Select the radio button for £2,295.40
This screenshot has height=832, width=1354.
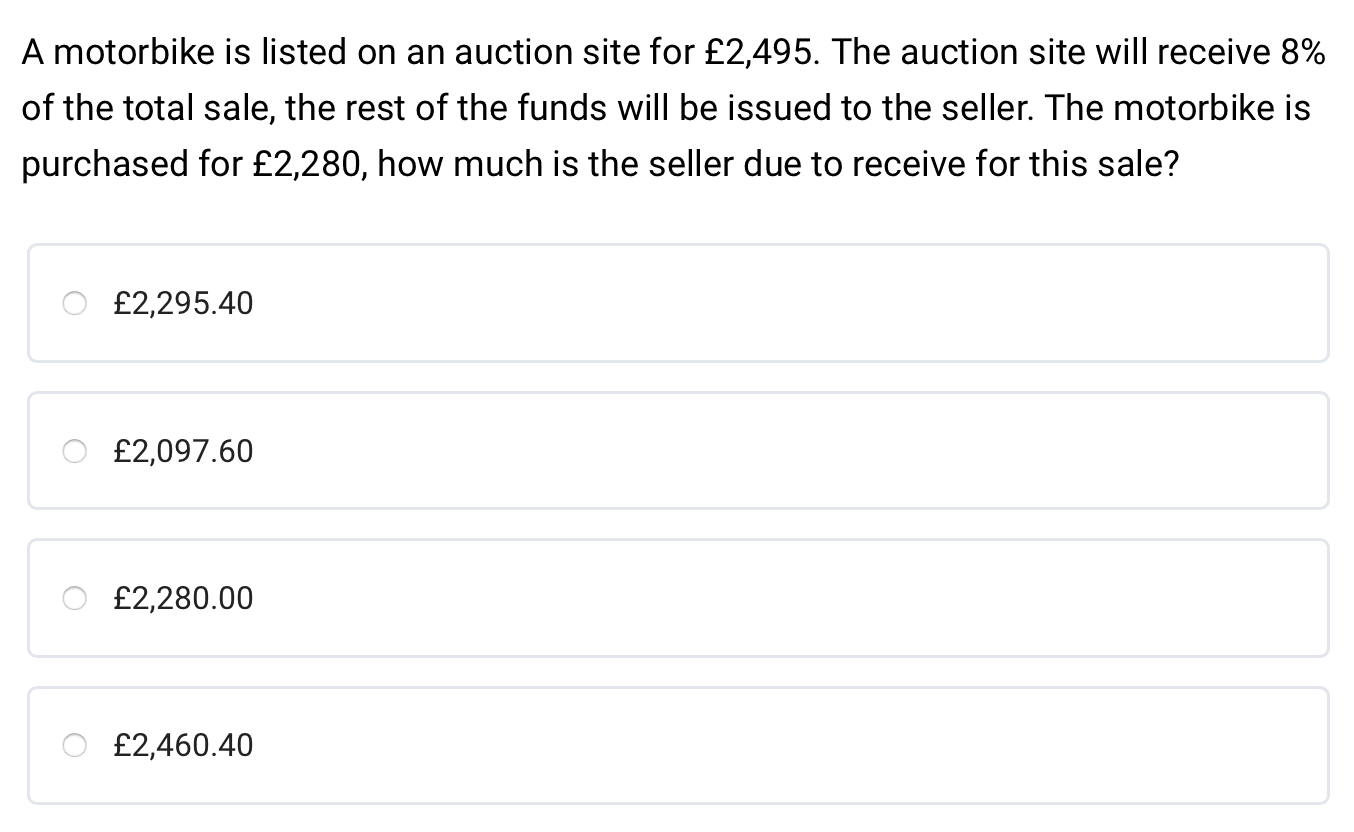pos(77,304)
